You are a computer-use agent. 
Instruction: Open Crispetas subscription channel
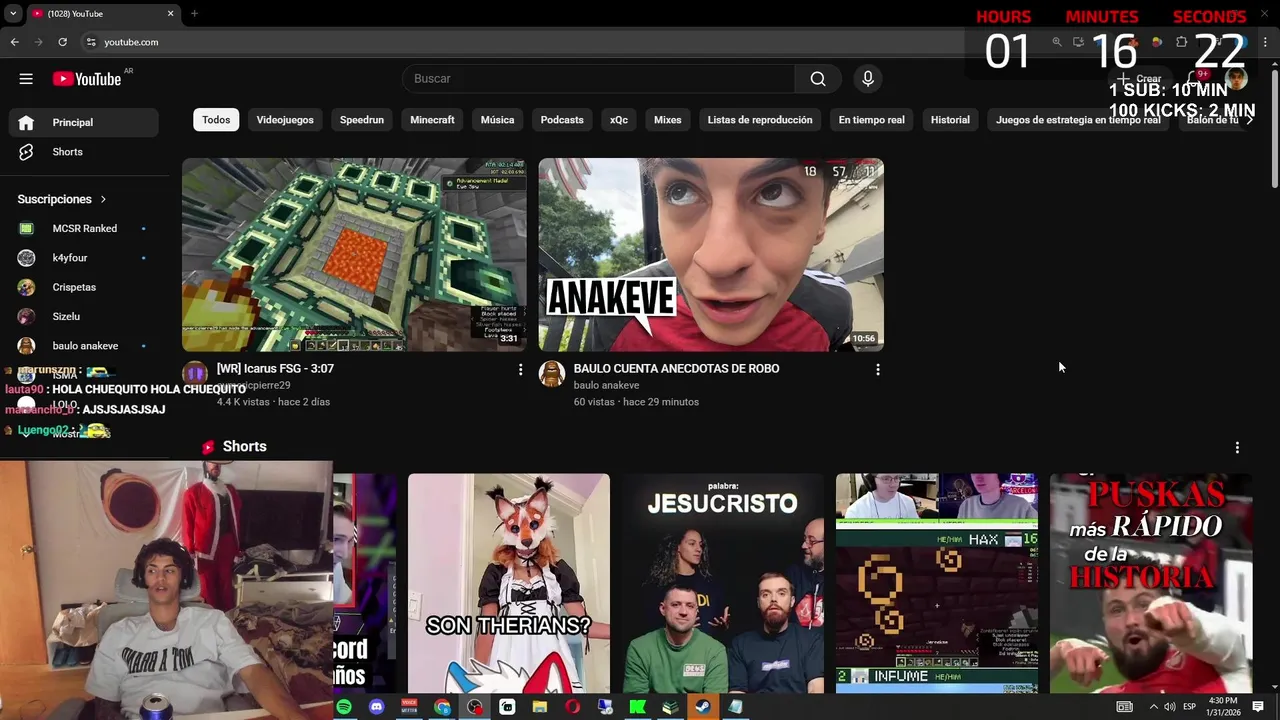pyautogui.click(x=84, y=287)
